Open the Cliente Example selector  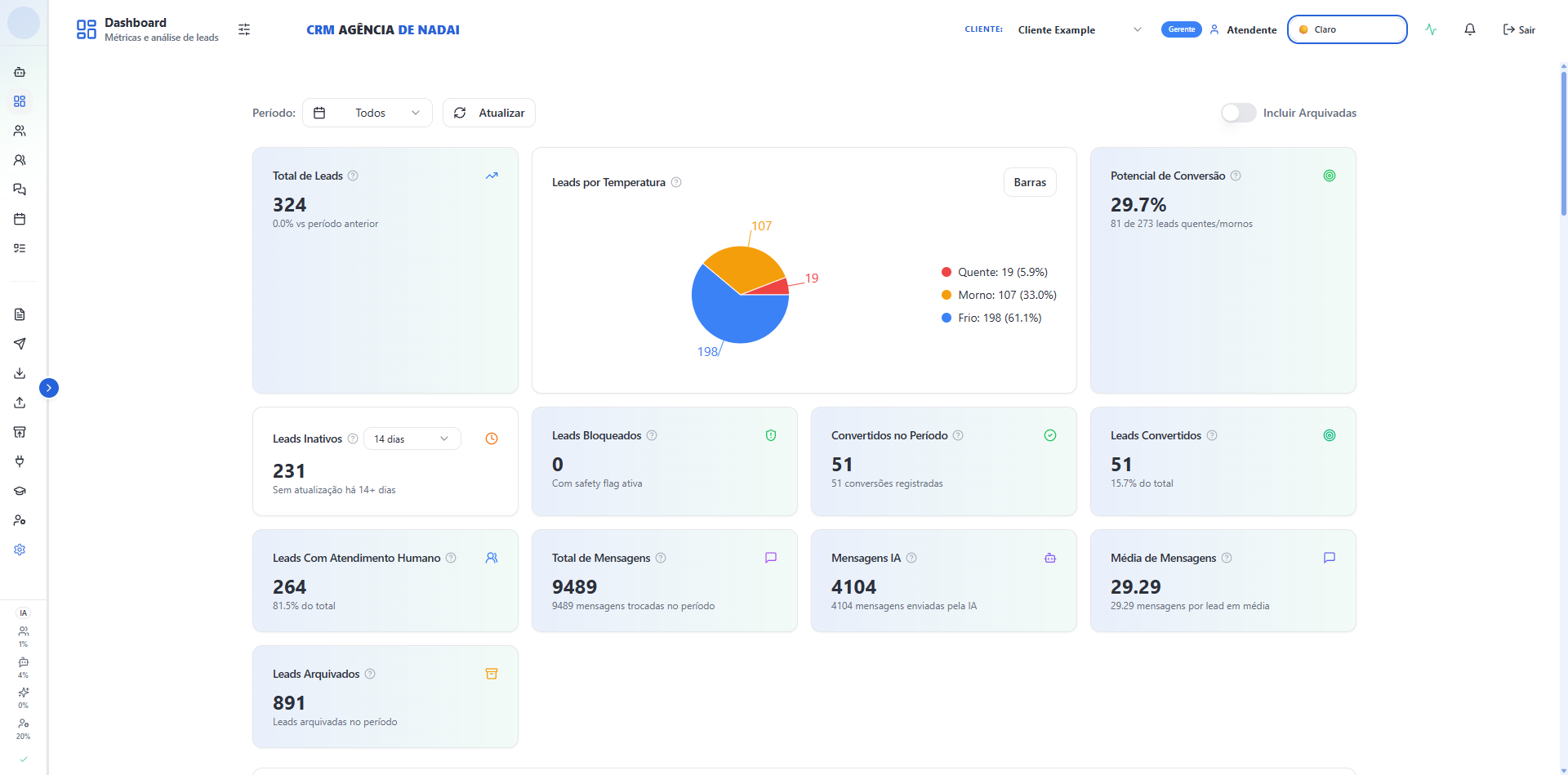(1080, 29)
